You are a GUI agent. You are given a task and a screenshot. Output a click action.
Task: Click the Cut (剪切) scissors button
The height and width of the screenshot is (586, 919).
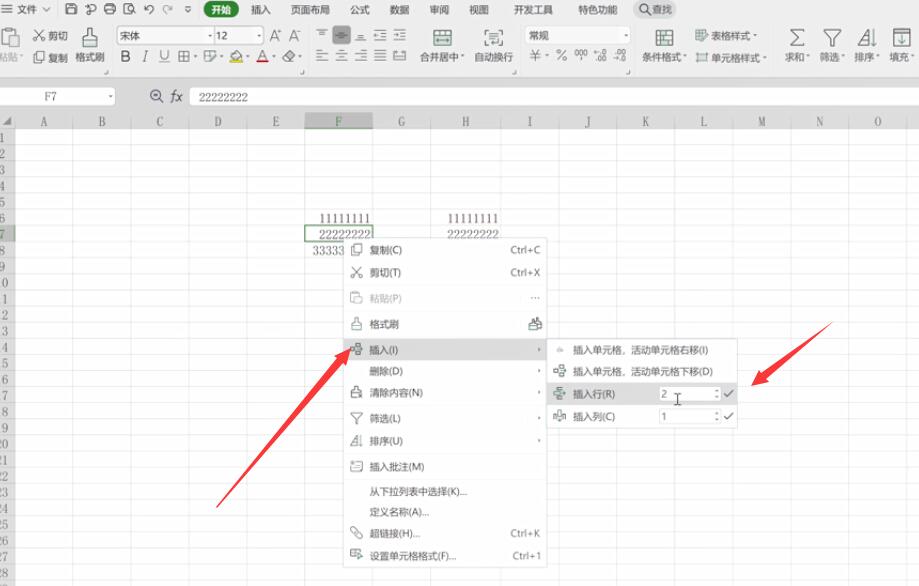pos(50,36)
